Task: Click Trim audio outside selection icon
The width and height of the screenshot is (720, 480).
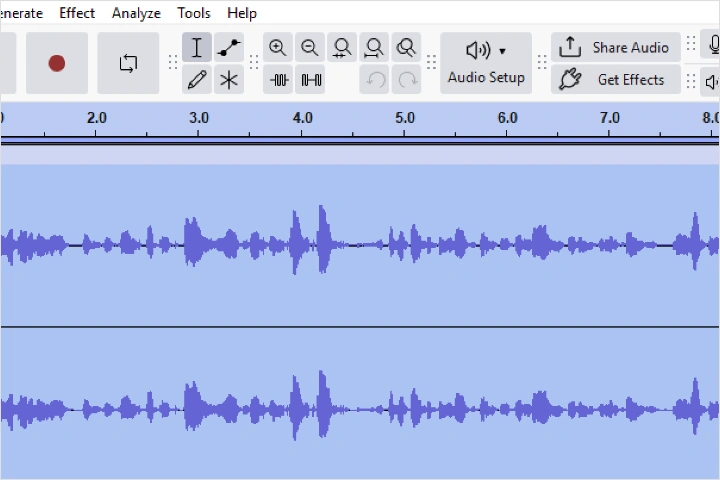Action: click(278, 80)
